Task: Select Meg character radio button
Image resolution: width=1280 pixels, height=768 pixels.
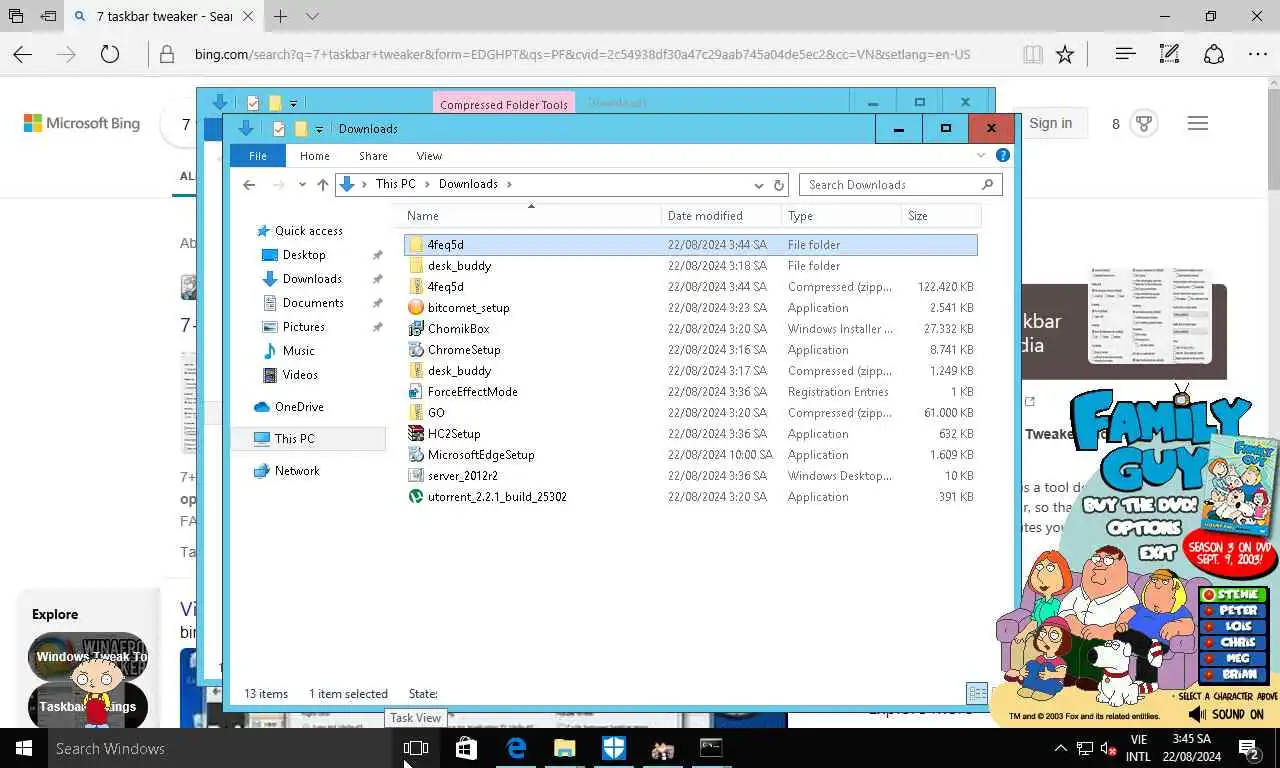Action: click(x=1209, y=659)
